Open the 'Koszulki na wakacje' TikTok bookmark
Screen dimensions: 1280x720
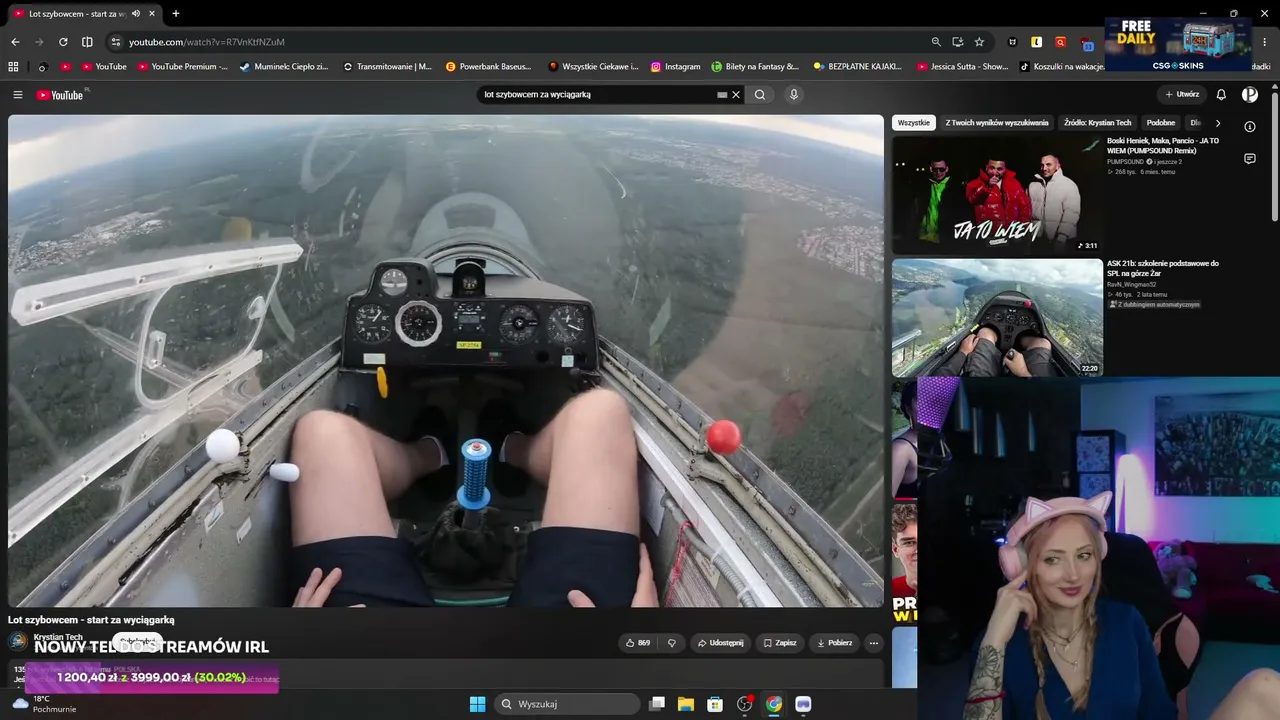[x=1062, y=67]
